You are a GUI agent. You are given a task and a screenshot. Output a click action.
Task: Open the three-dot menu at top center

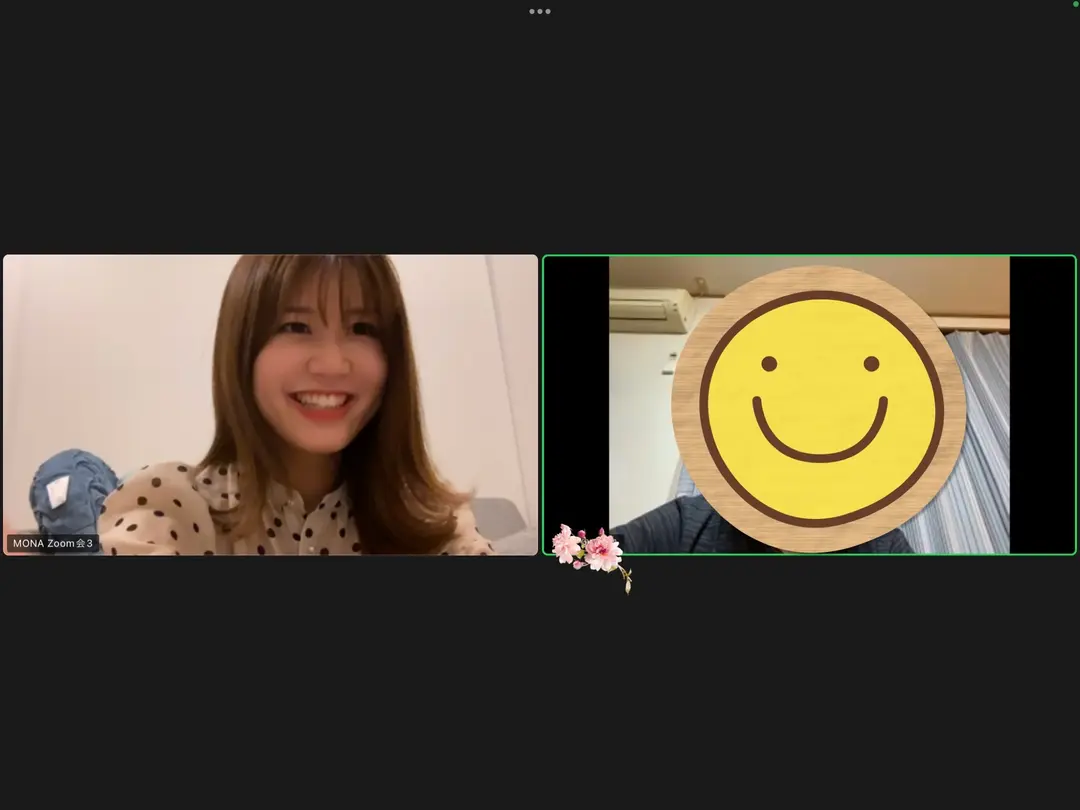(x=539, y=11)
